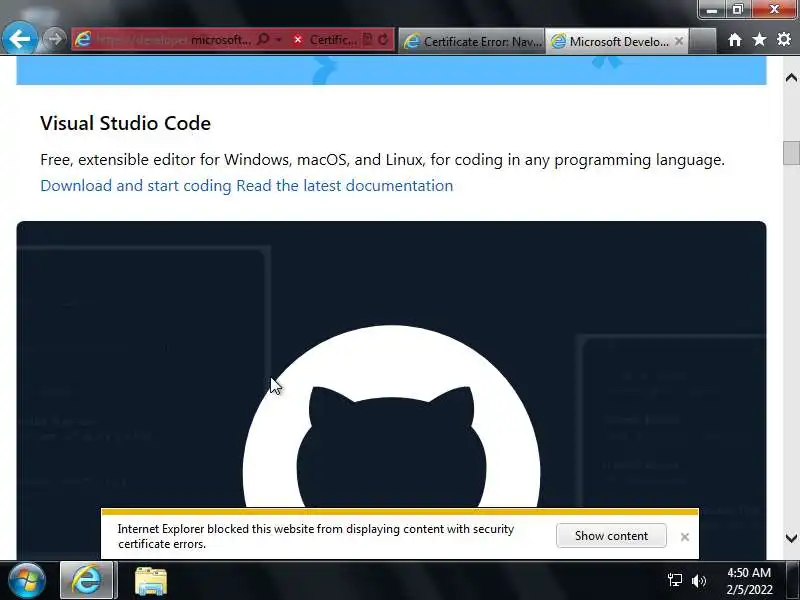The width and height of the screenshot is (800, 600).
Task: Open the Windows Start menu orb
Action: 27,581
